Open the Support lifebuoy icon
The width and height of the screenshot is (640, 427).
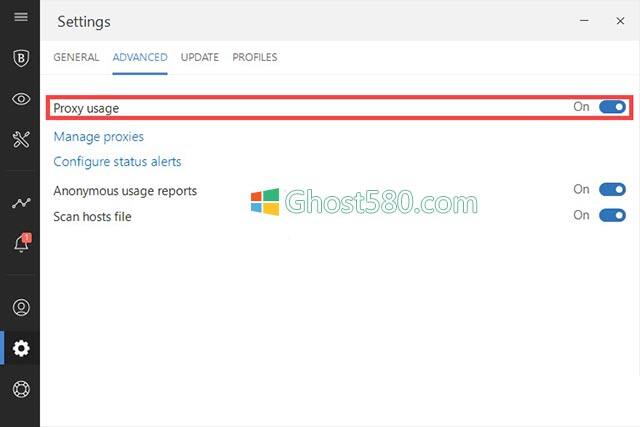tap(21, 389)
